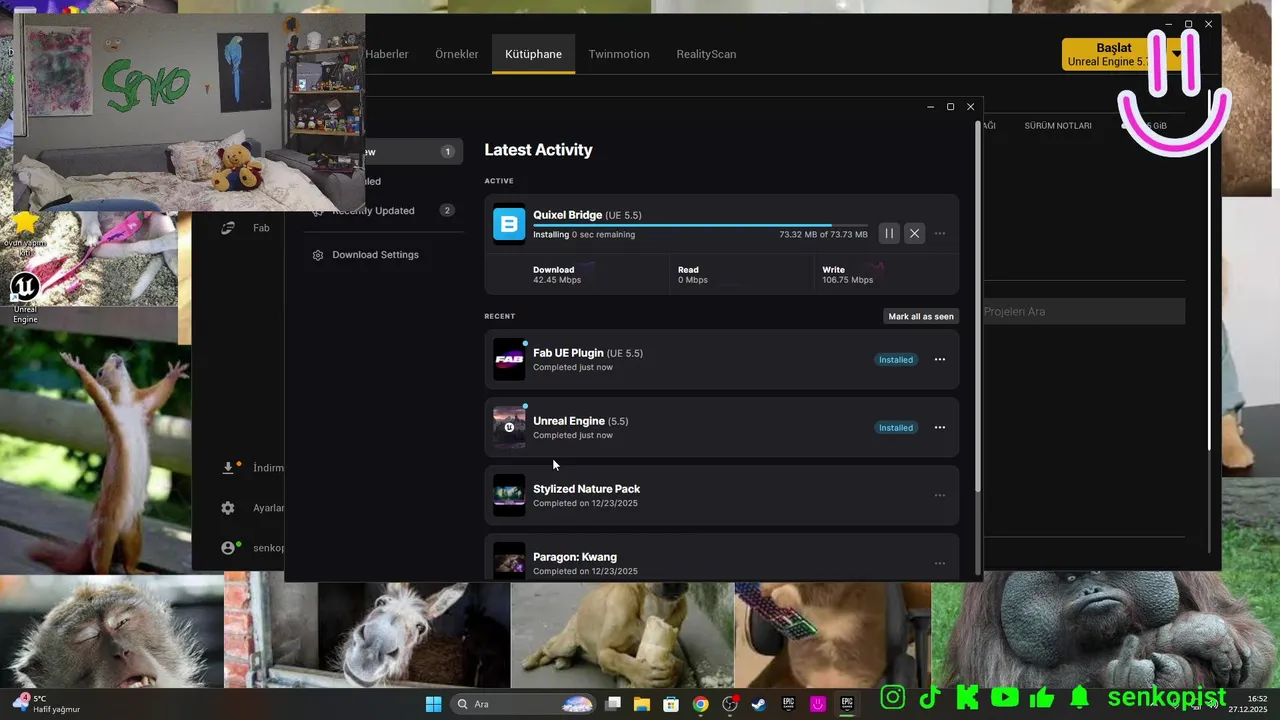Open the RealityScan tab
1280x720 pixels.
click(706, 54)
